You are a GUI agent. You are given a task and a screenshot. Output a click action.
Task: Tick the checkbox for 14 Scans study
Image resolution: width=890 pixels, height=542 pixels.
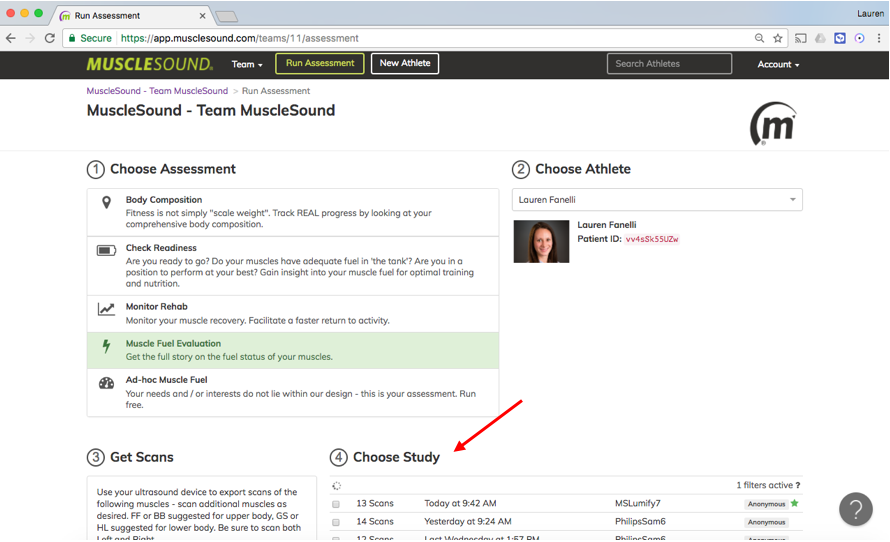coord(336,522)
